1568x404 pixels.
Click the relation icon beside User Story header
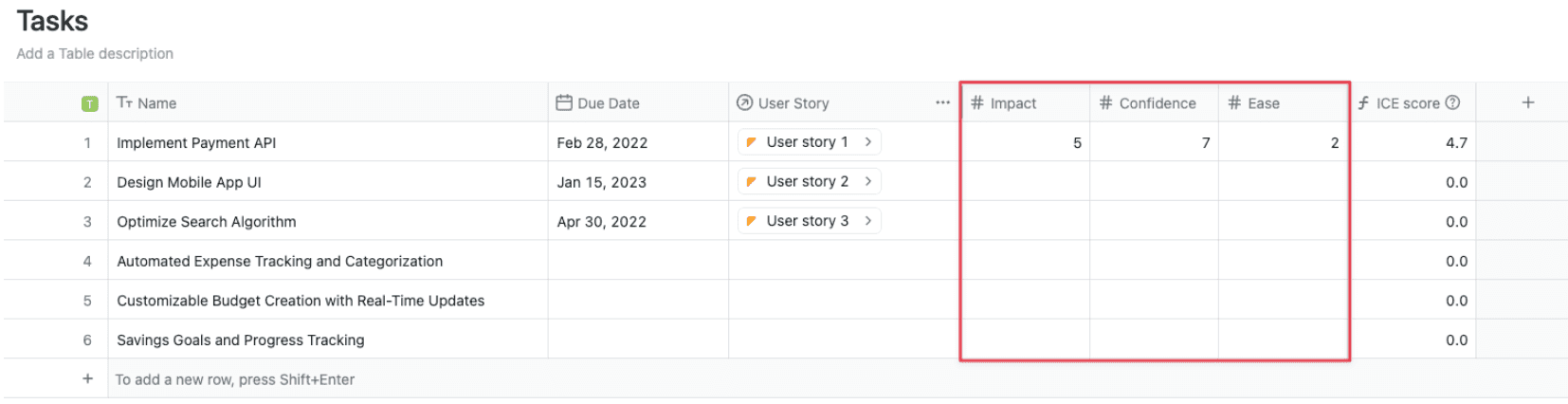[745, 102]
